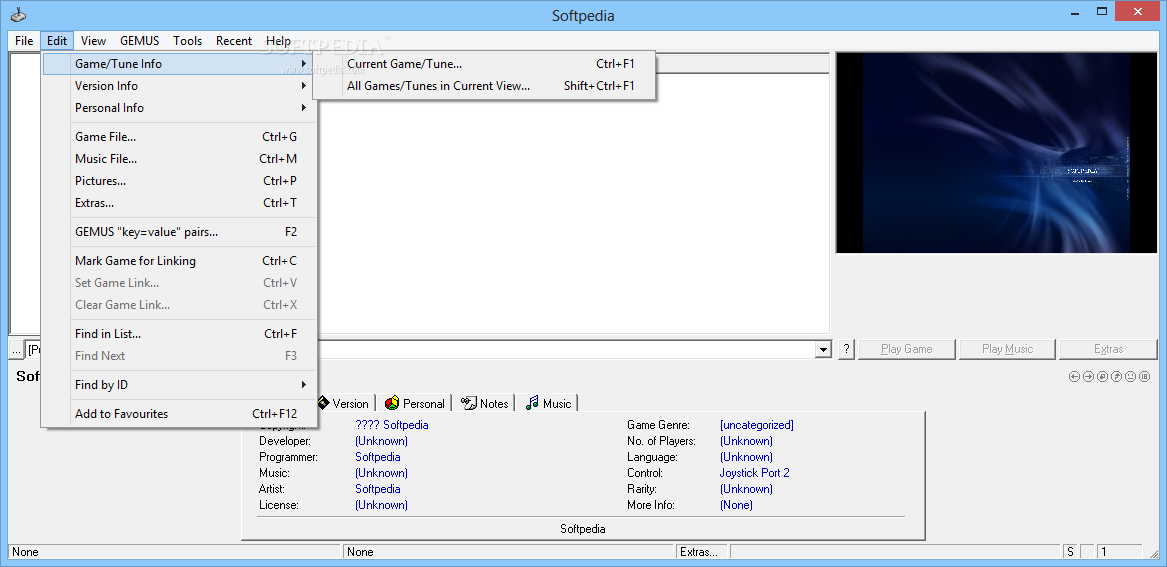The image size is (1167, 567).
Task: Open the Recent menu
Action: 234,41
